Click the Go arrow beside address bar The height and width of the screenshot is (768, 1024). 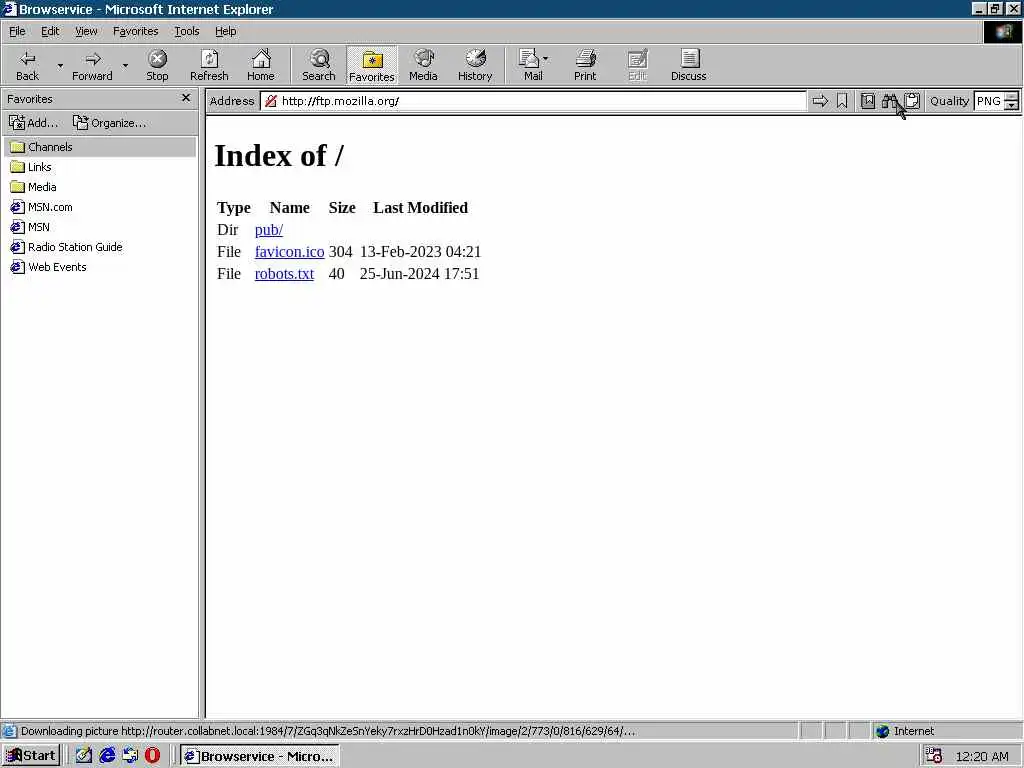820,101
